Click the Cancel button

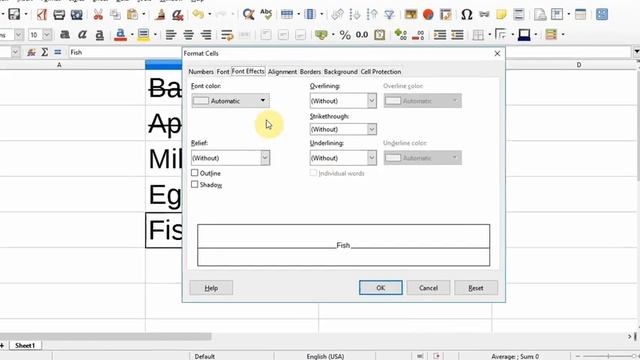click(428, 288)
